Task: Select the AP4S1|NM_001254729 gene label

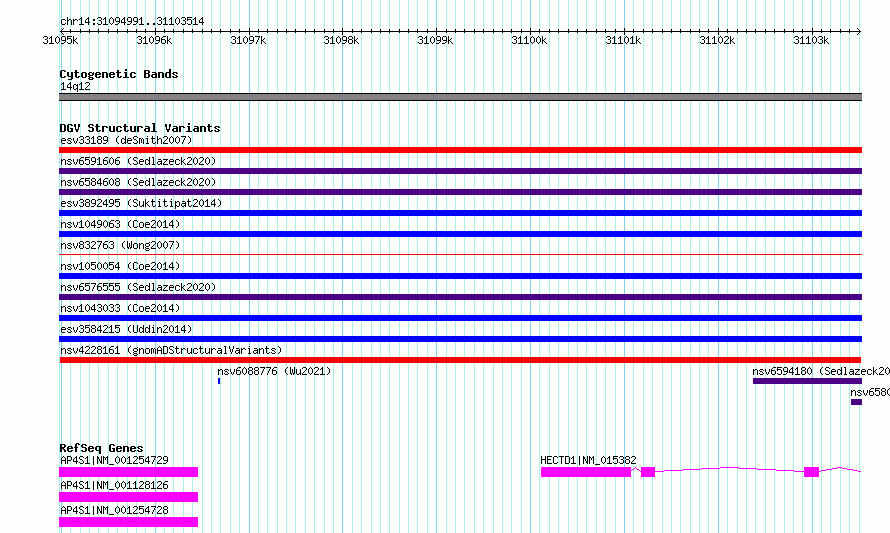Action: [114, 460]
